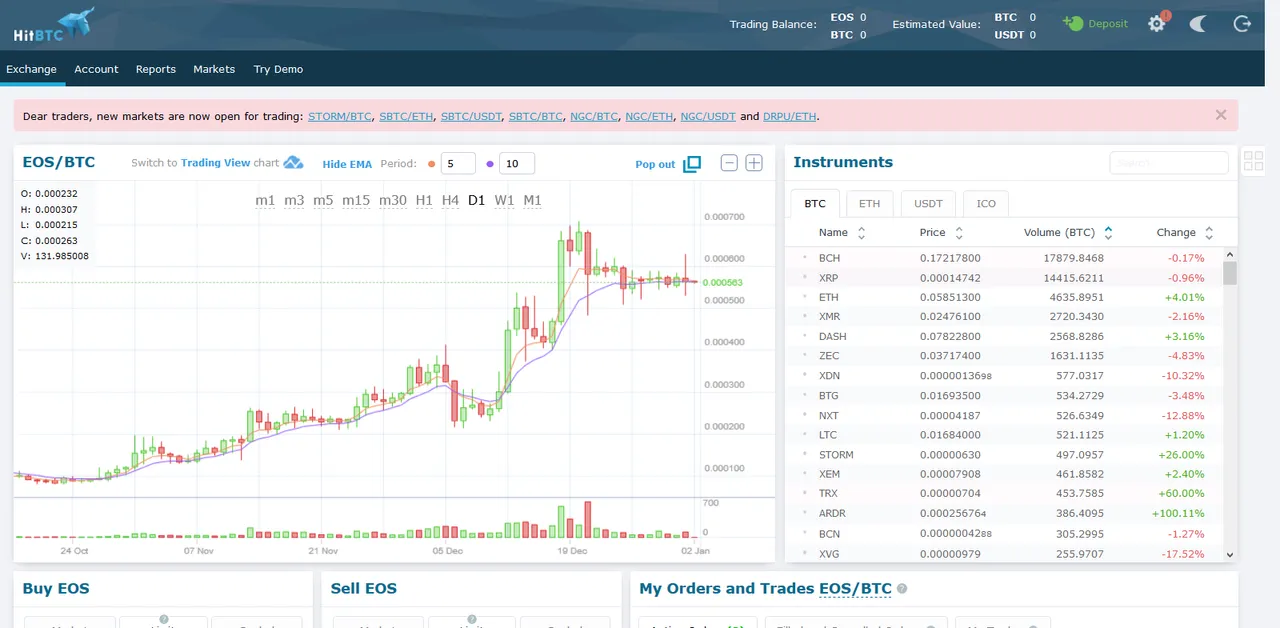Viewport: 1280px width, 628px height.
Task: Select the XRP instrument row
Action: [1004, 278]
